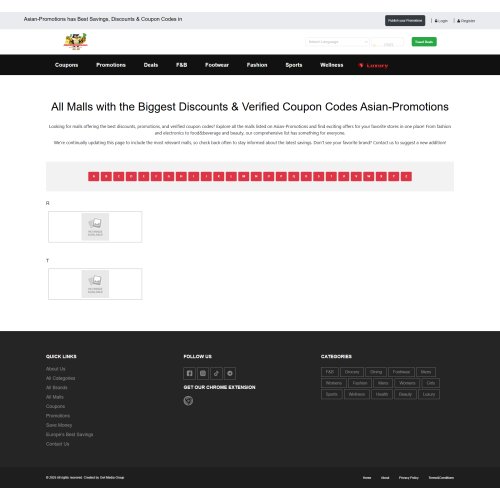The width and height of the screenshot is (500, 500).
Task: Open Home link in bottom bar
Action: 367,478
